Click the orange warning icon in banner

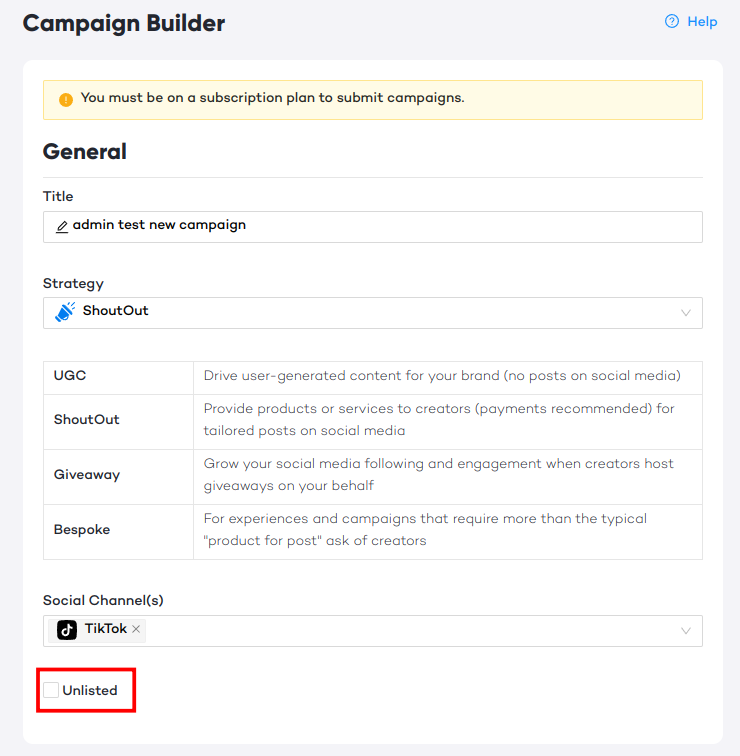pyautogui.click(x=66, y=99)
